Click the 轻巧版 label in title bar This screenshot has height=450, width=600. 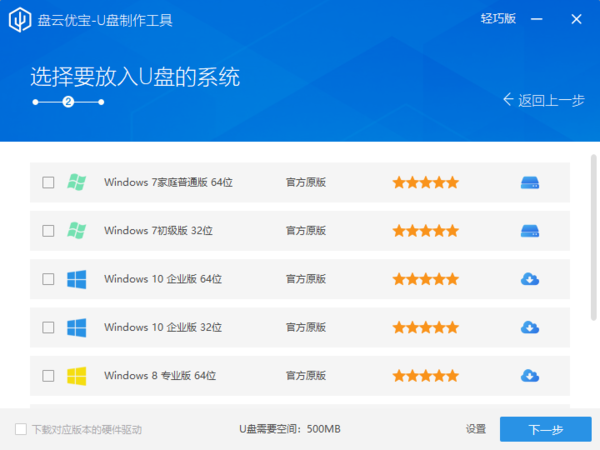(x=498, y=18)
